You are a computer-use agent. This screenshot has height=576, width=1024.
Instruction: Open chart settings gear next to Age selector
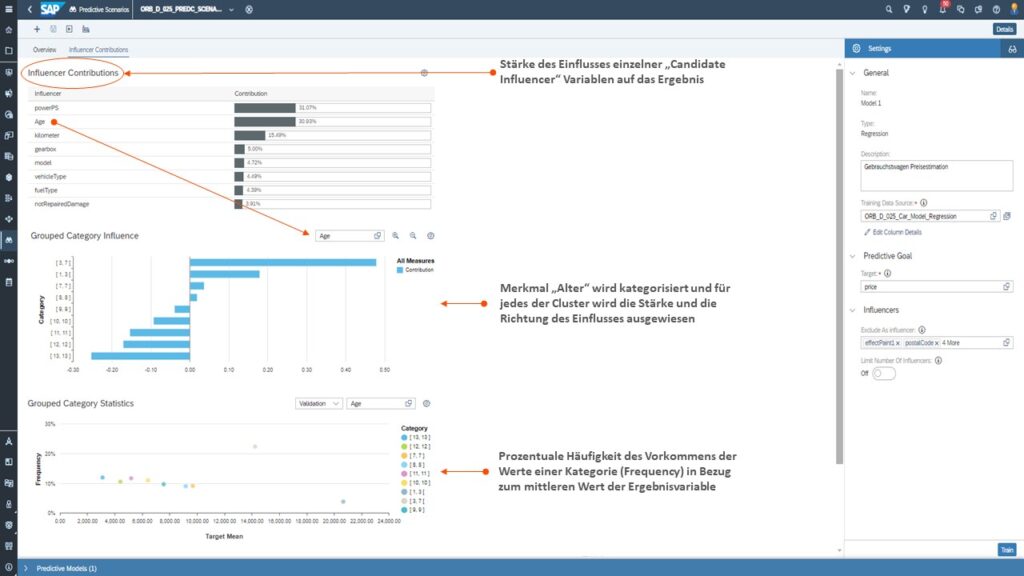click(x=430, y=236)
